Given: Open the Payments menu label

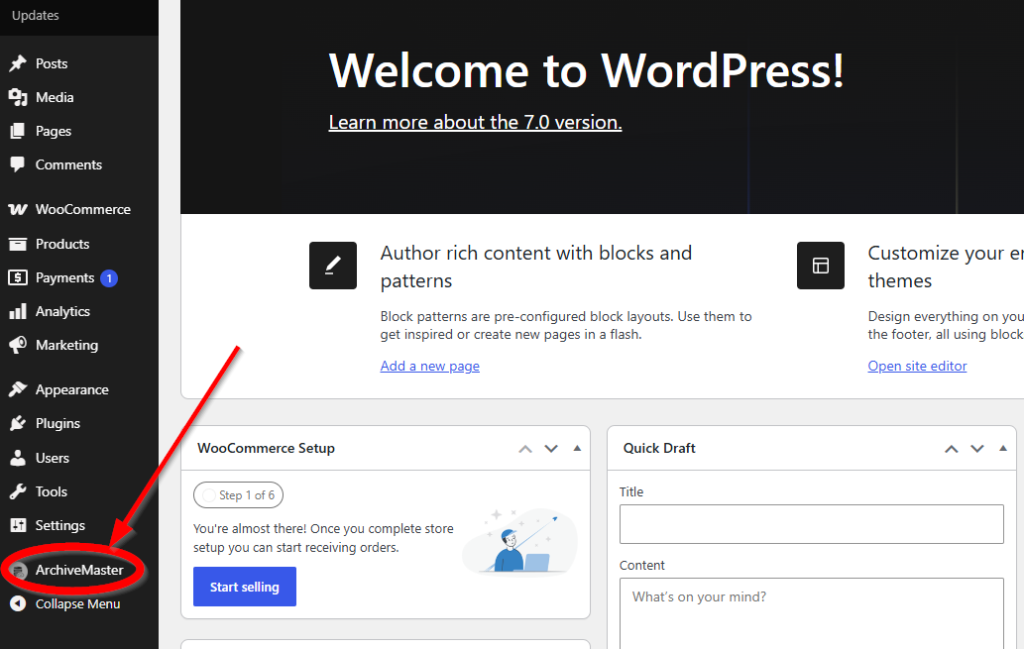Looking at the screenshot, I should [65, 277].
